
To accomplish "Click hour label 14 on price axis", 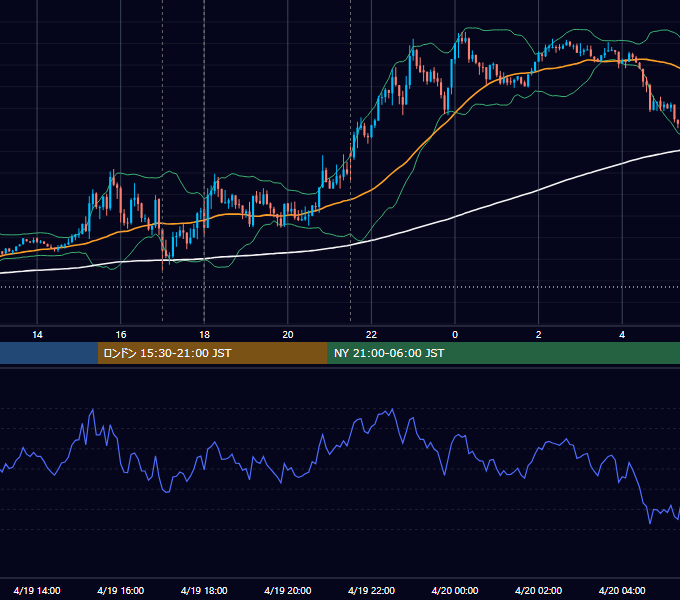I will (37, 334).
